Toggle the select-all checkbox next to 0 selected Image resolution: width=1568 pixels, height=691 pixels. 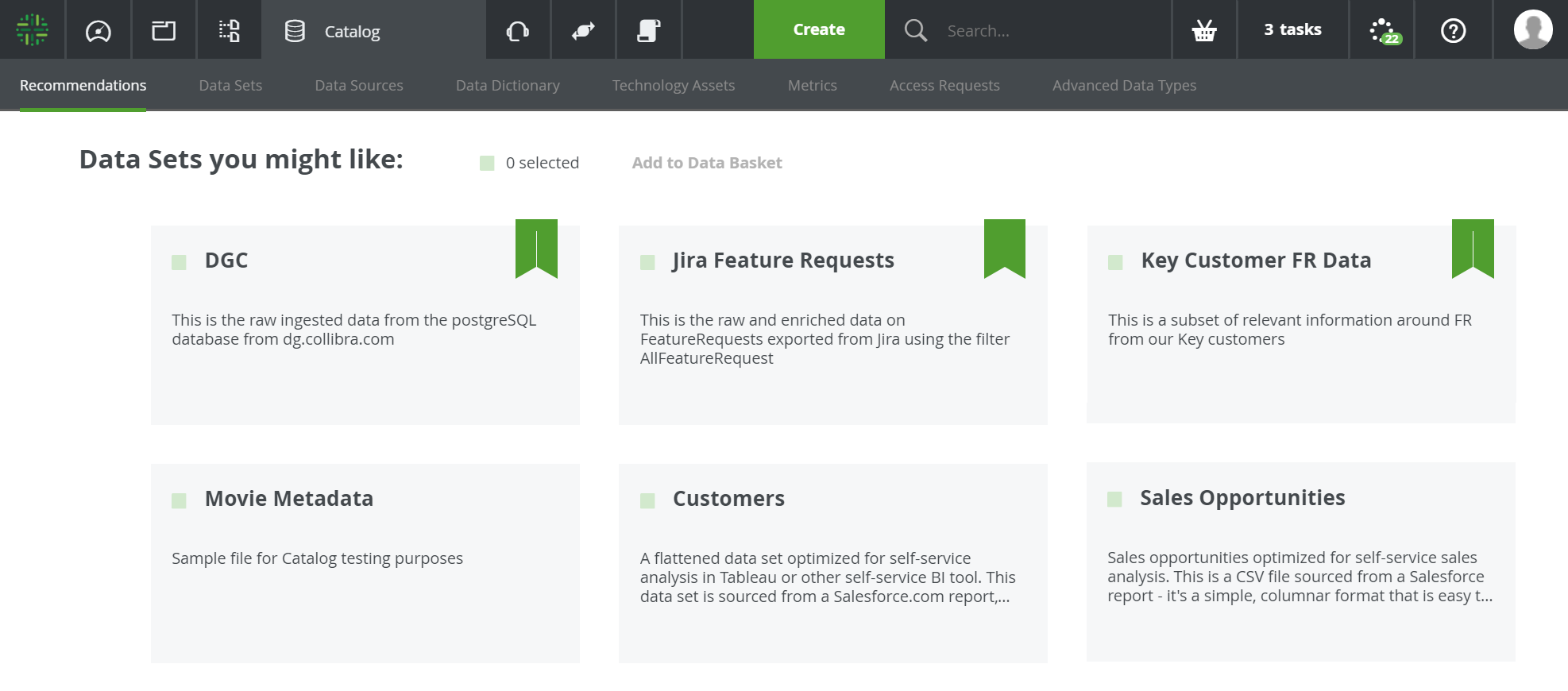tap(487, 163)
